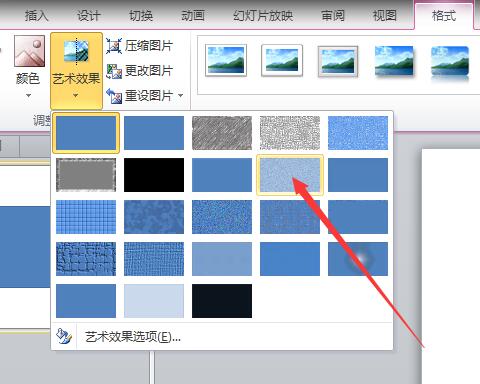Screen dimensions: 480x384
Task: Click the 压缩图片 compress pictures command
Action: coord(139,46)
